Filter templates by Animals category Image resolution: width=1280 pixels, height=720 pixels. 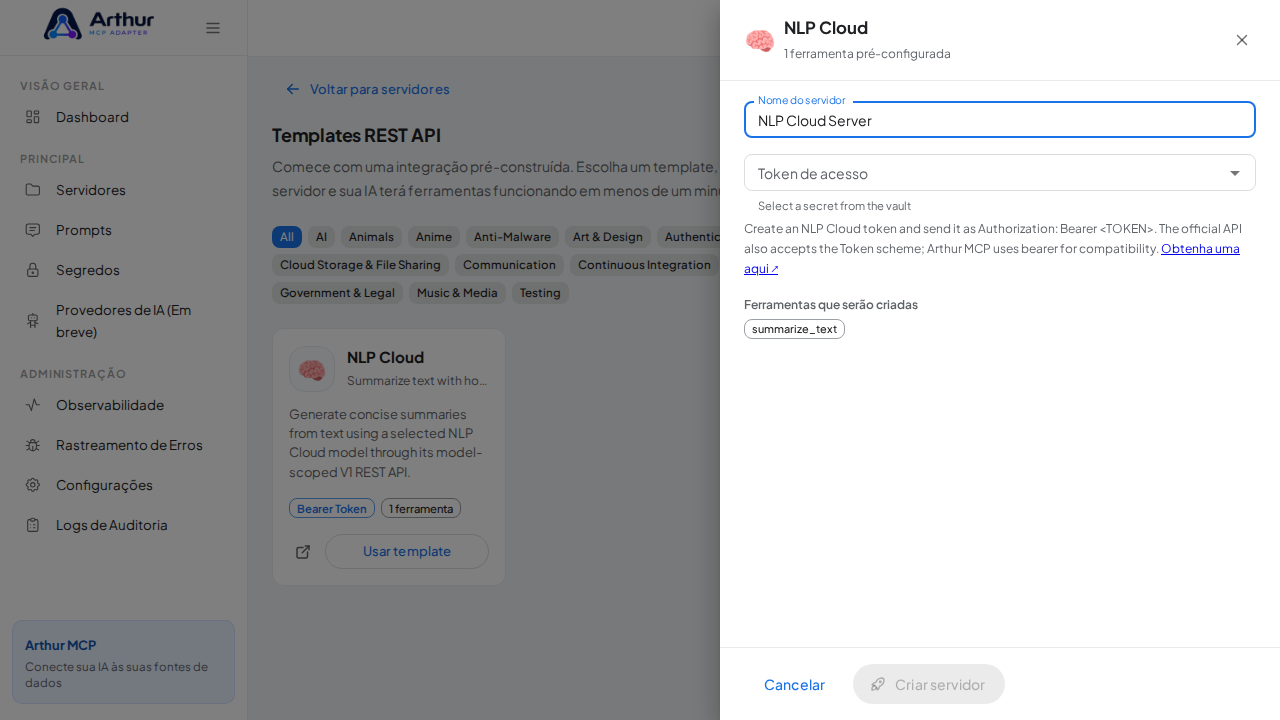(x=371, y=237)
